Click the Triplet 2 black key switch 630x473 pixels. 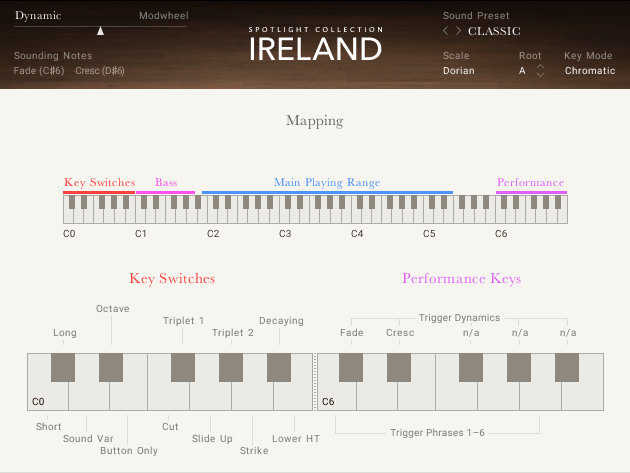click(231, 367)
